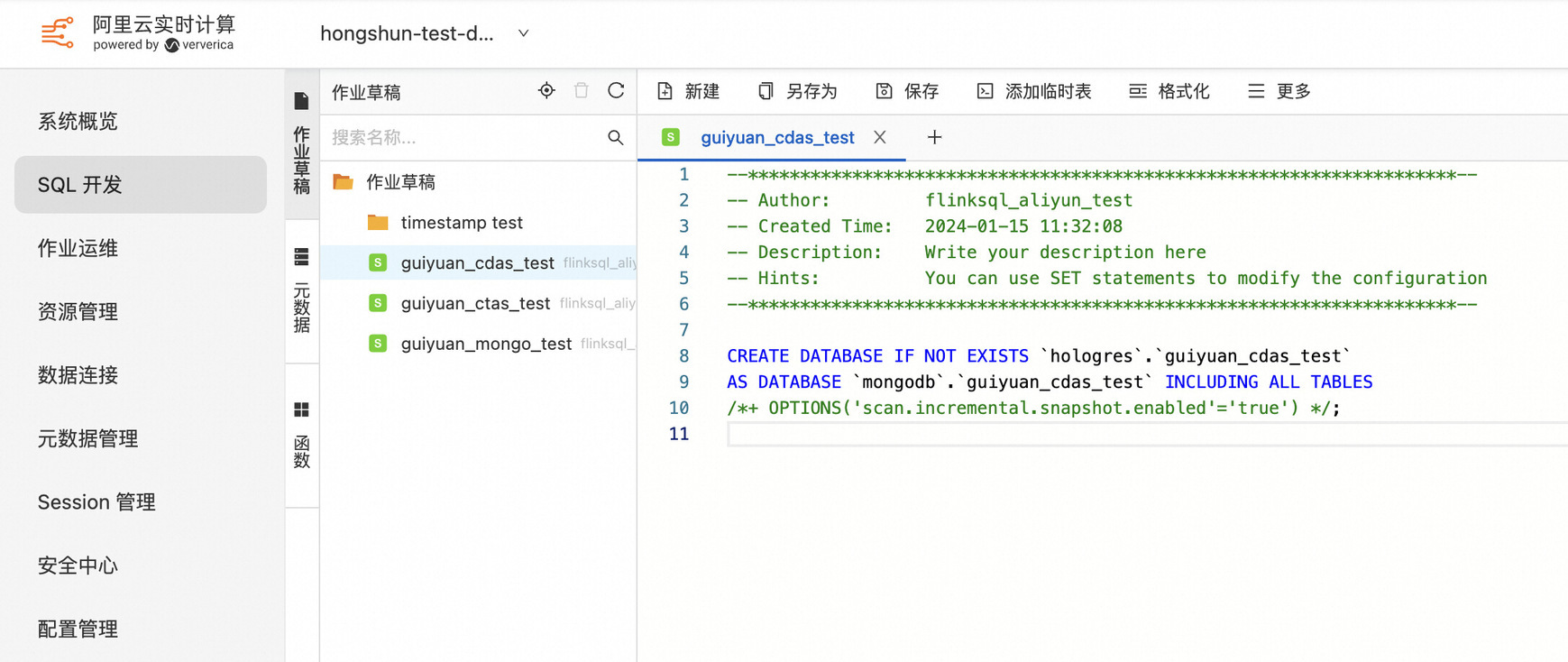Select SQL 开发 in the sidebar

pyautogui.click(x=141, y=185)
